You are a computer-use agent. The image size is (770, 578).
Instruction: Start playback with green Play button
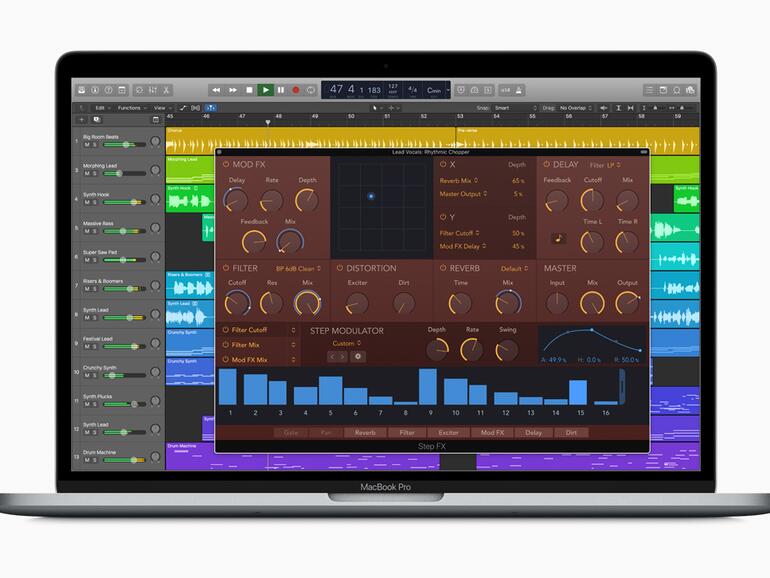[265, 90]
